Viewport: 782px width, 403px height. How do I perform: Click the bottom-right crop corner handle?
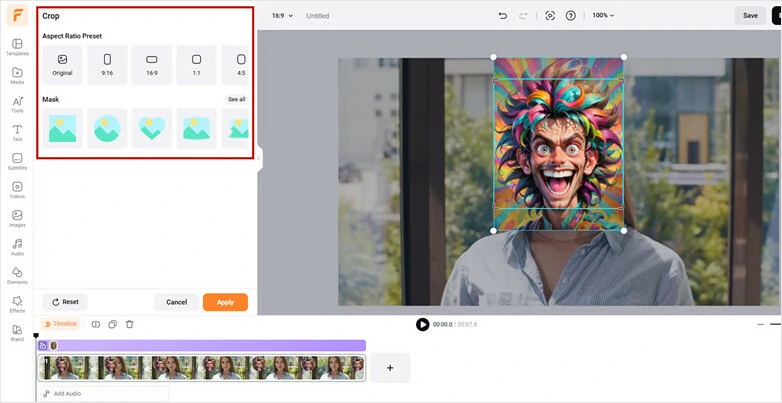click(x=623, y=230)
